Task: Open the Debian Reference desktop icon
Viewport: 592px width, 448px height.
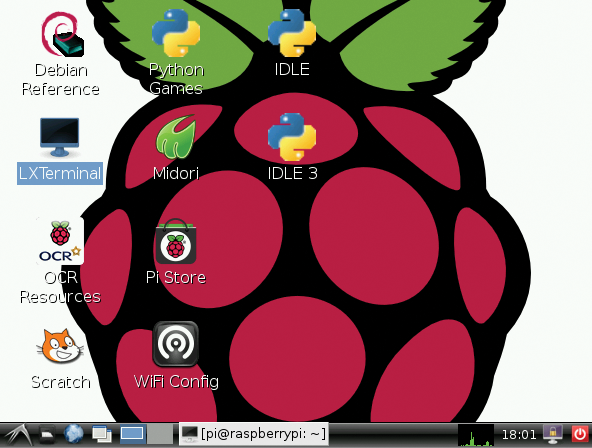Action: click(x=62, y=35)
